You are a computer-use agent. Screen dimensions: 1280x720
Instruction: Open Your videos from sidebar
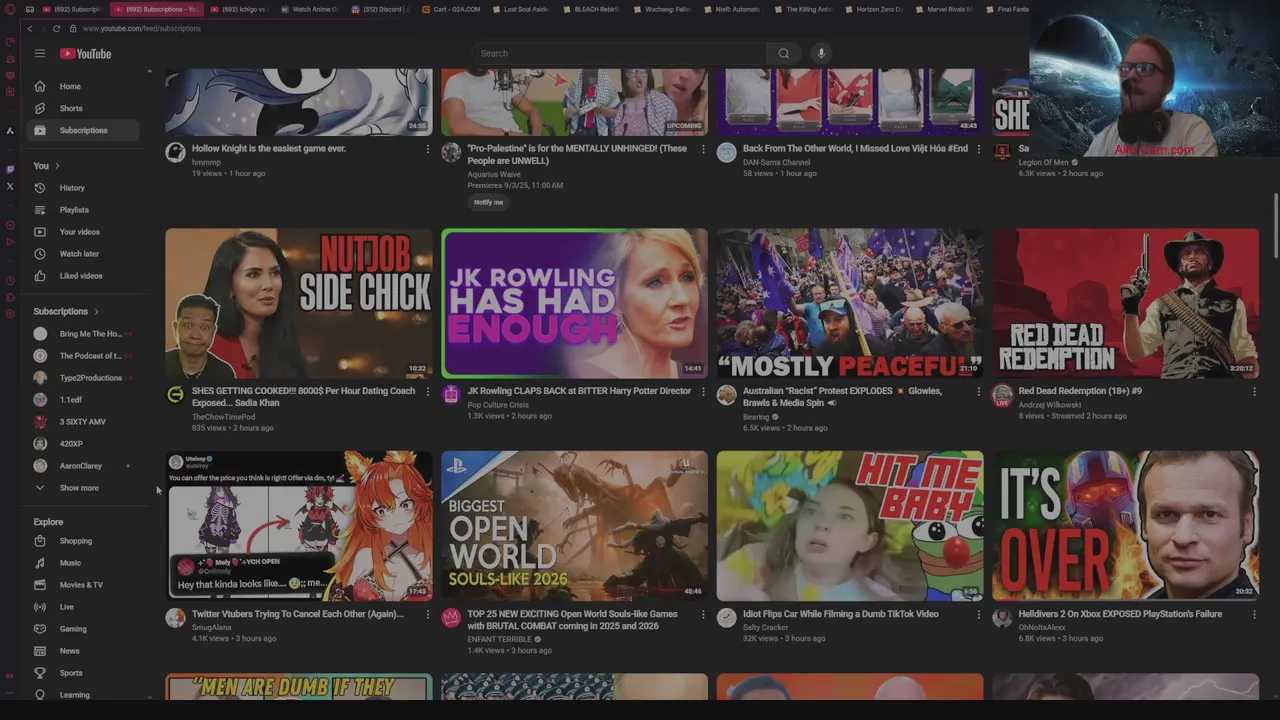coord(84,232)
